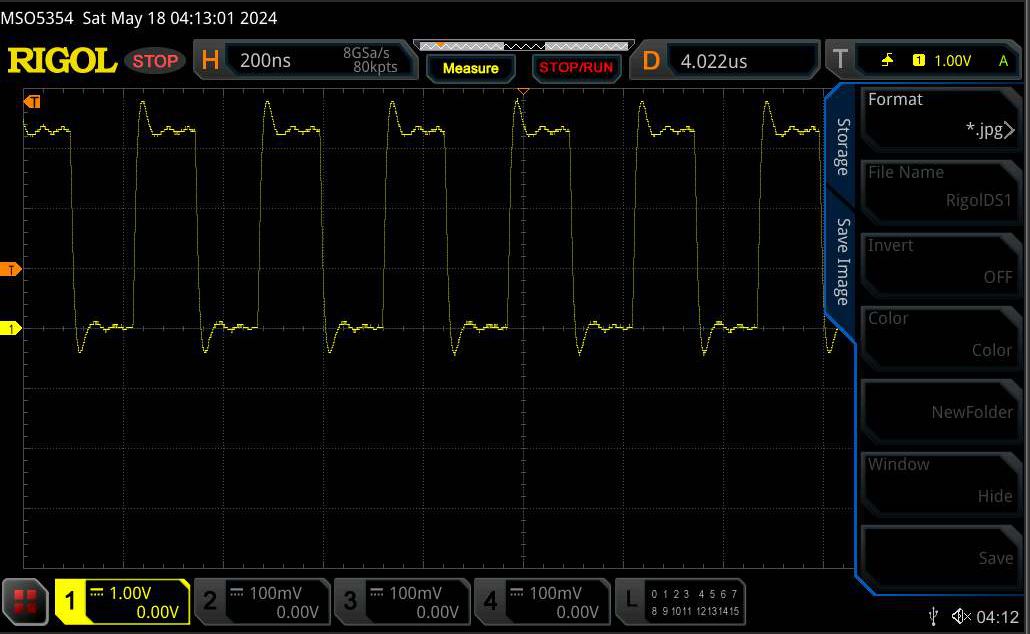Click the waveform position slider at top center
This screenshot has height=634, width=1030.
coord(523,46)
